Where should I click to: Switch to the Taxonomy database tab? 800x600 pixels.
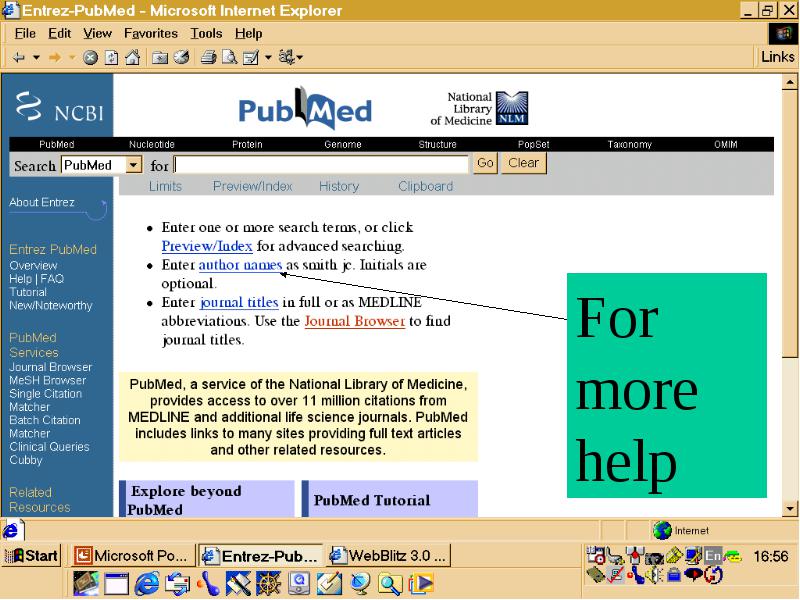pyautogui.click(x=630, y=144)
